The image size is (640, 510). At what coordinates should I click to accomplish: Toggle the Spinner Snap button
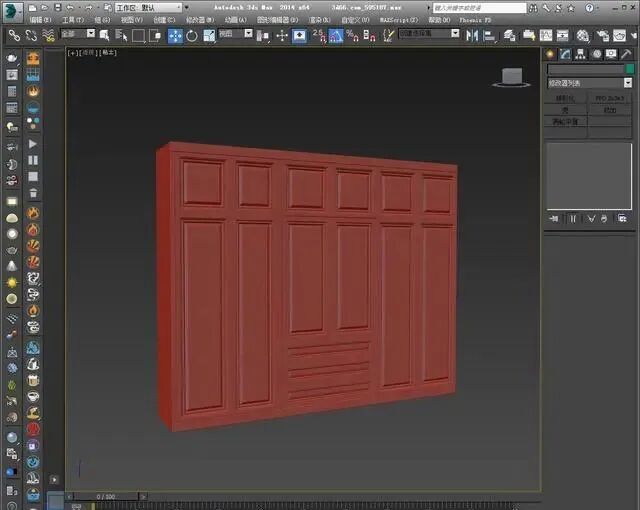pyautogui.click(x=369, y=36)
